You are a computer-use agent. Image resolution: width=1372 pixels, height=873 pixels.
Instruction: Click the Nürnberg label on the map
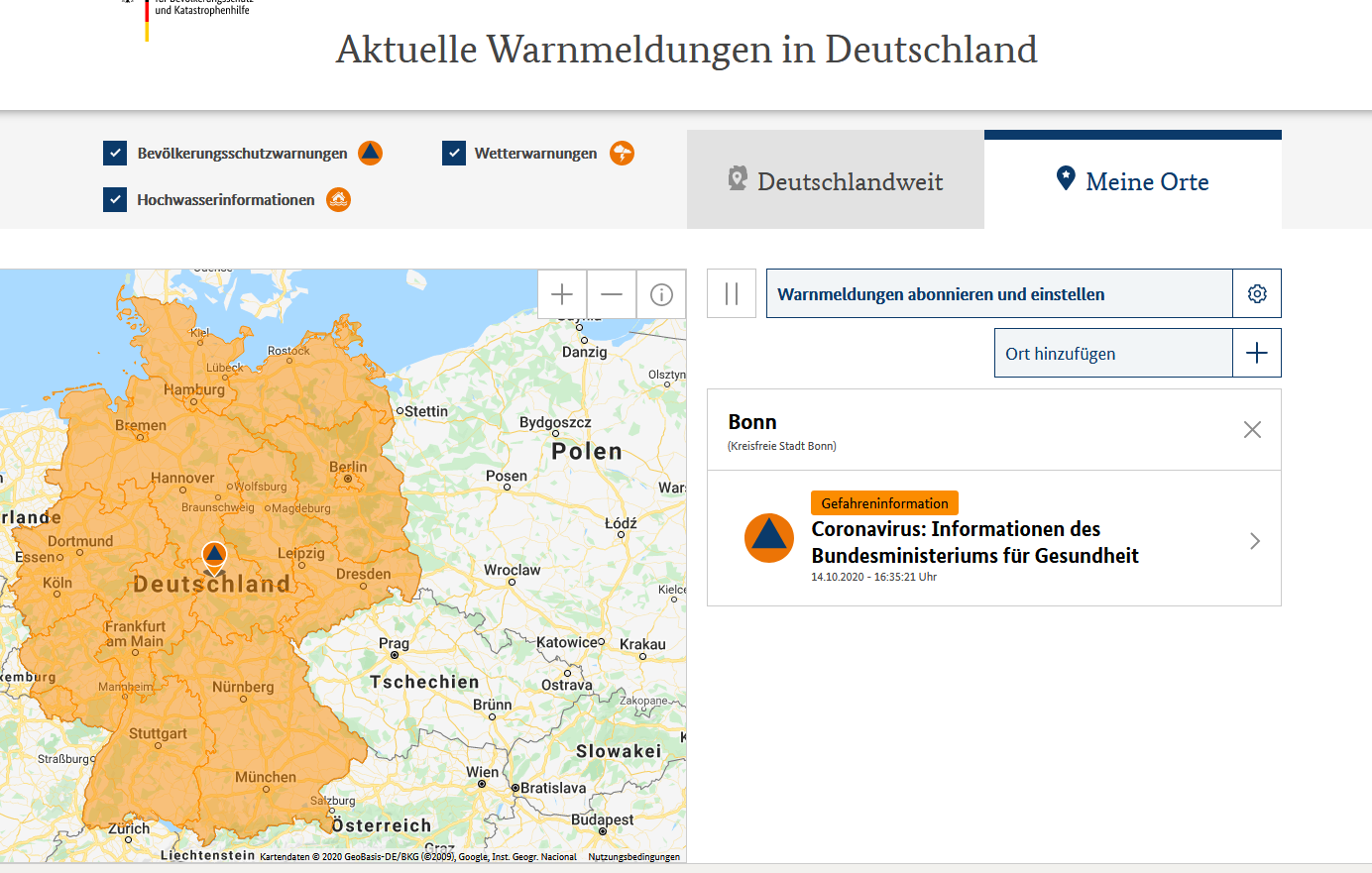(x=243, y=687)
